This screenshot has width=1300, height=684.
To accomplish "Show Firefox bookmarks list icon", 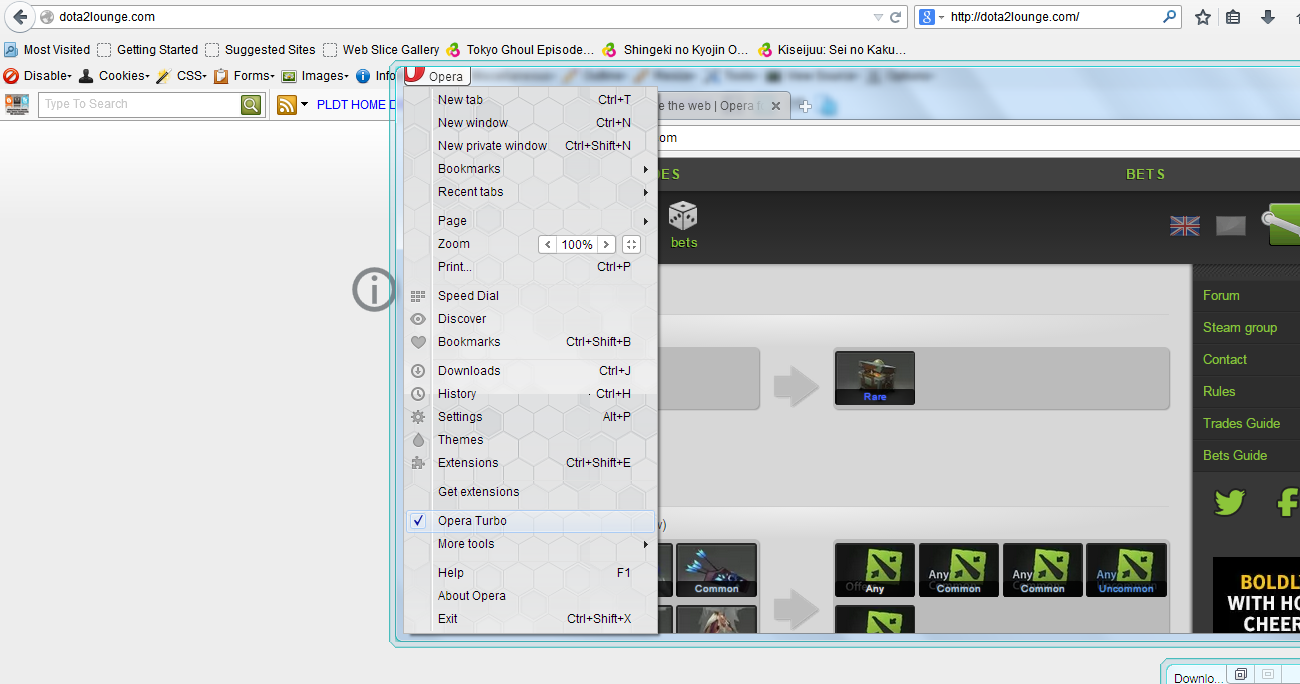I will pyautogui.click(x=1233, y=17).
